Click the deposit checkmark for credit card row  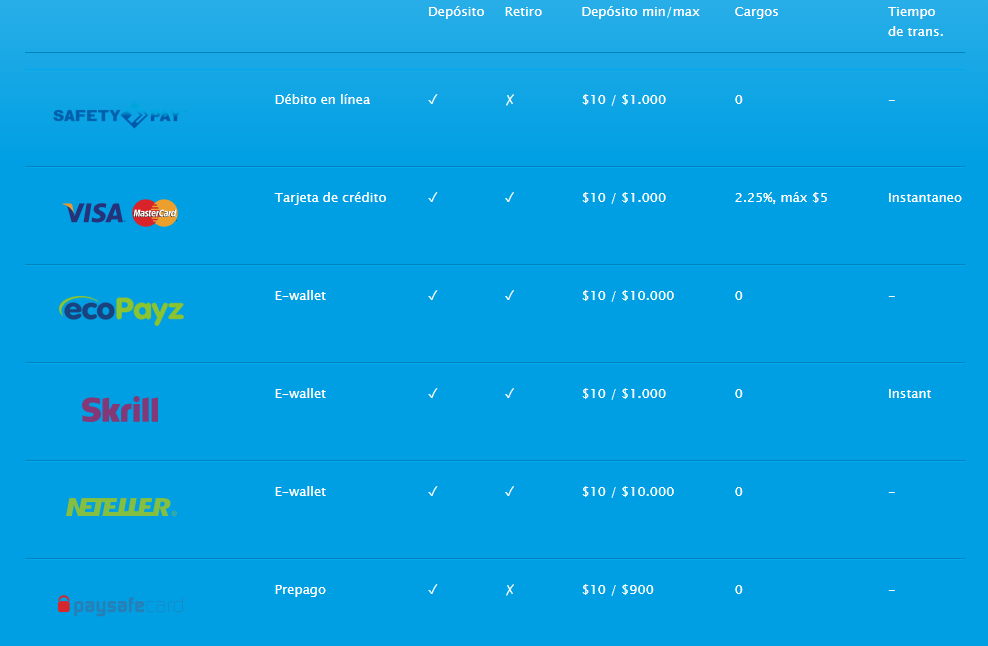[x=433, y=197]
